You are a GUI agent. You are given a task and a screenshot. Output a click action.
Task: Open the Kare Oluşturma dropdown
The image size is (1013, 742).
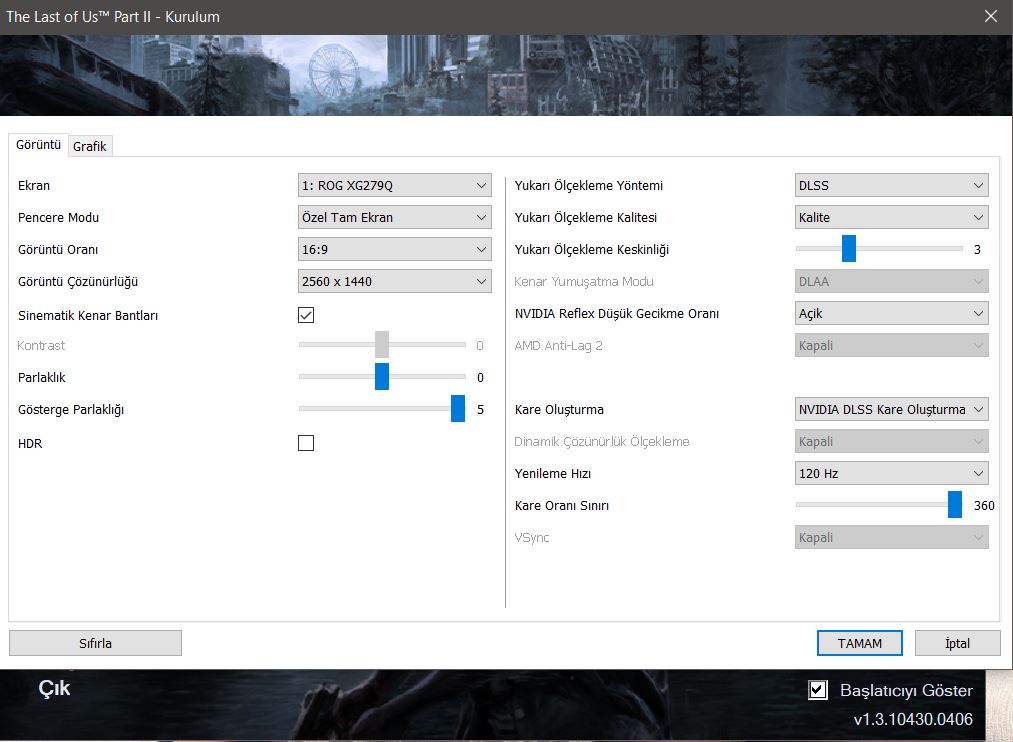pyautogui.click(x=892, y=409)
